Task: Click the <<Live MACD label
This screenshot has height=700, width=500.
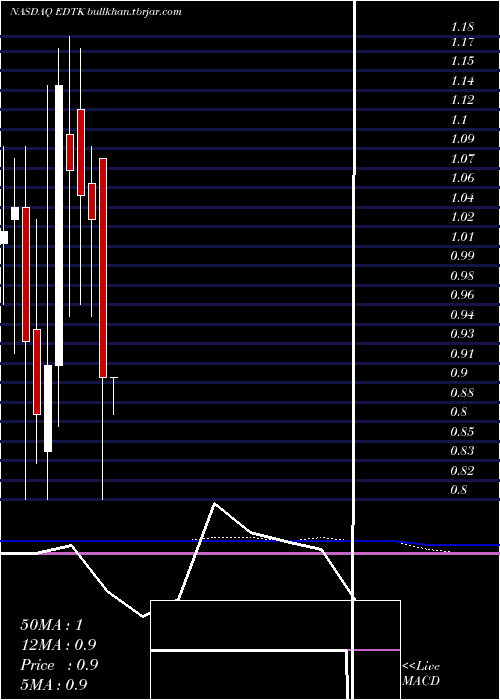Action: tap(421, 674)
